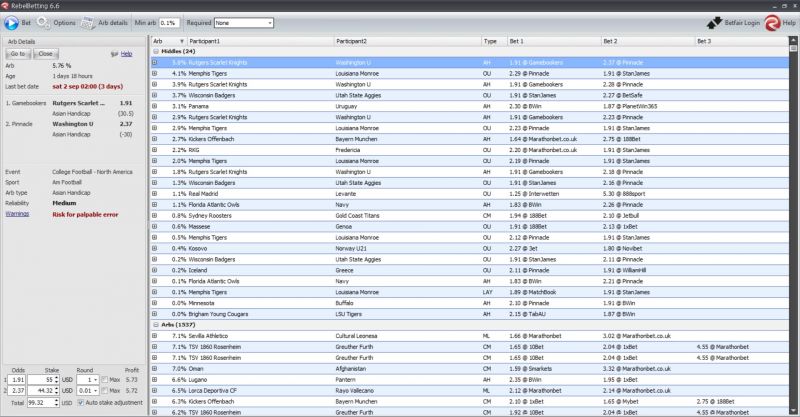
Task: Click the blue play Bet icon
Action: coord(11,23)
